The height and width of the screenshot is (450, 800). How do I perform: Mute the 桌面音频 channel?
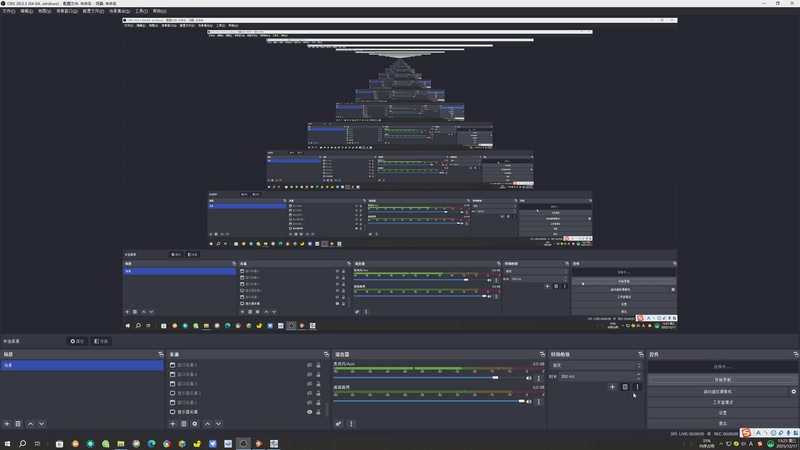529,402
